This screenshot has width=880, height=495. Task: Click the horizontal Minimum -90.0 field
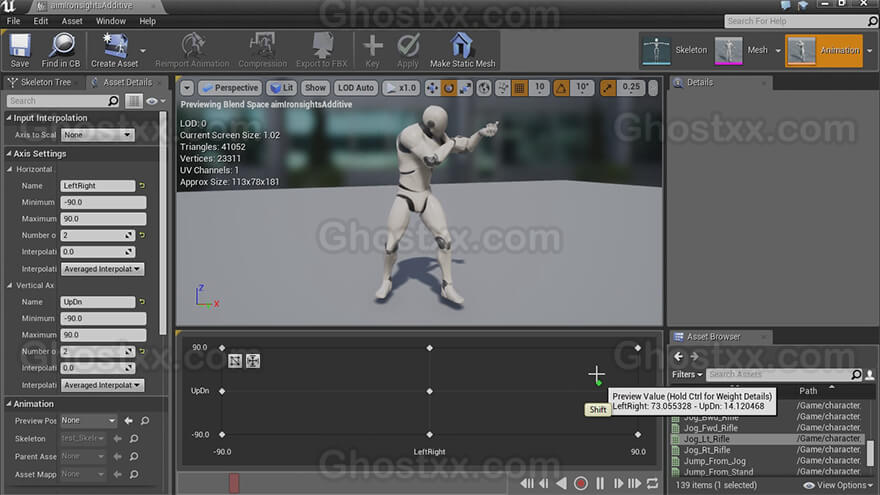click(103, 203)
